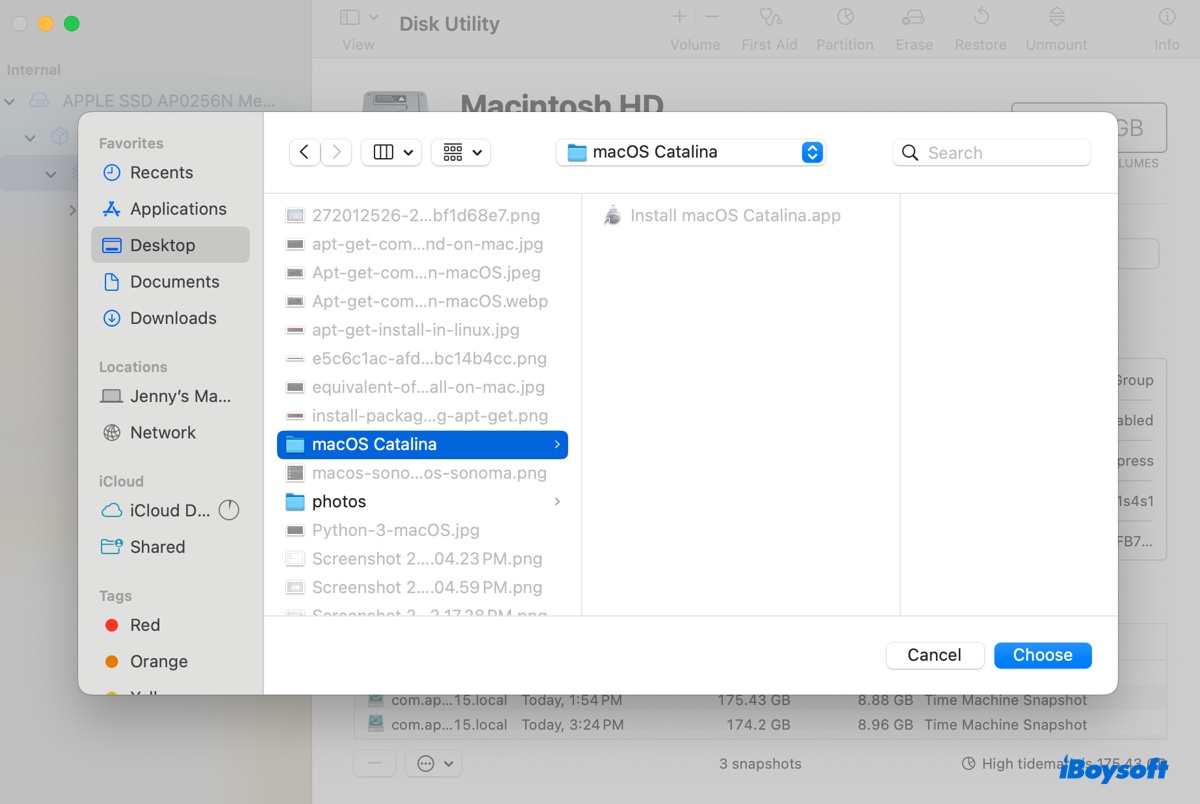Expand the macOS Catalina folder chevron
Viewport: 1200px width, 804px height.
pos(557,444)
